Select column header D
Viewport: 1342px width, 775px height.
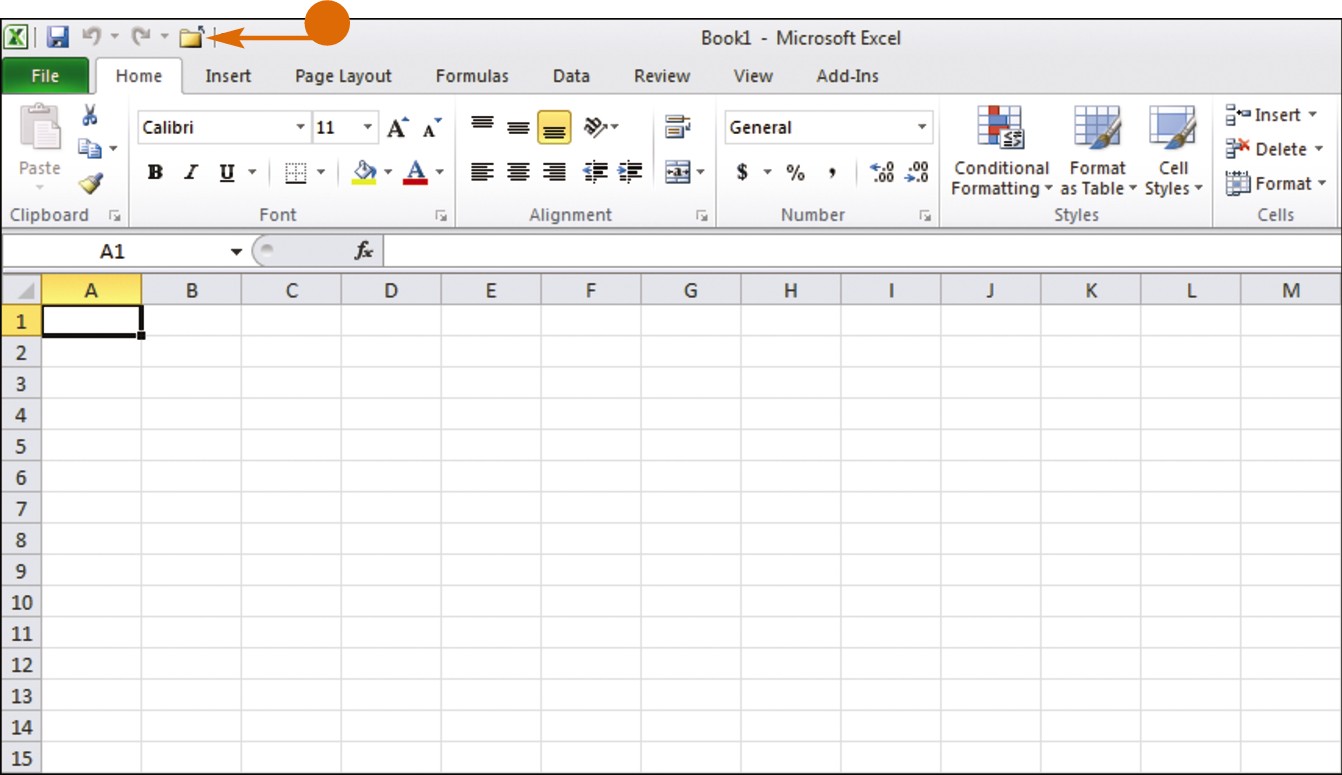point(391,291)
